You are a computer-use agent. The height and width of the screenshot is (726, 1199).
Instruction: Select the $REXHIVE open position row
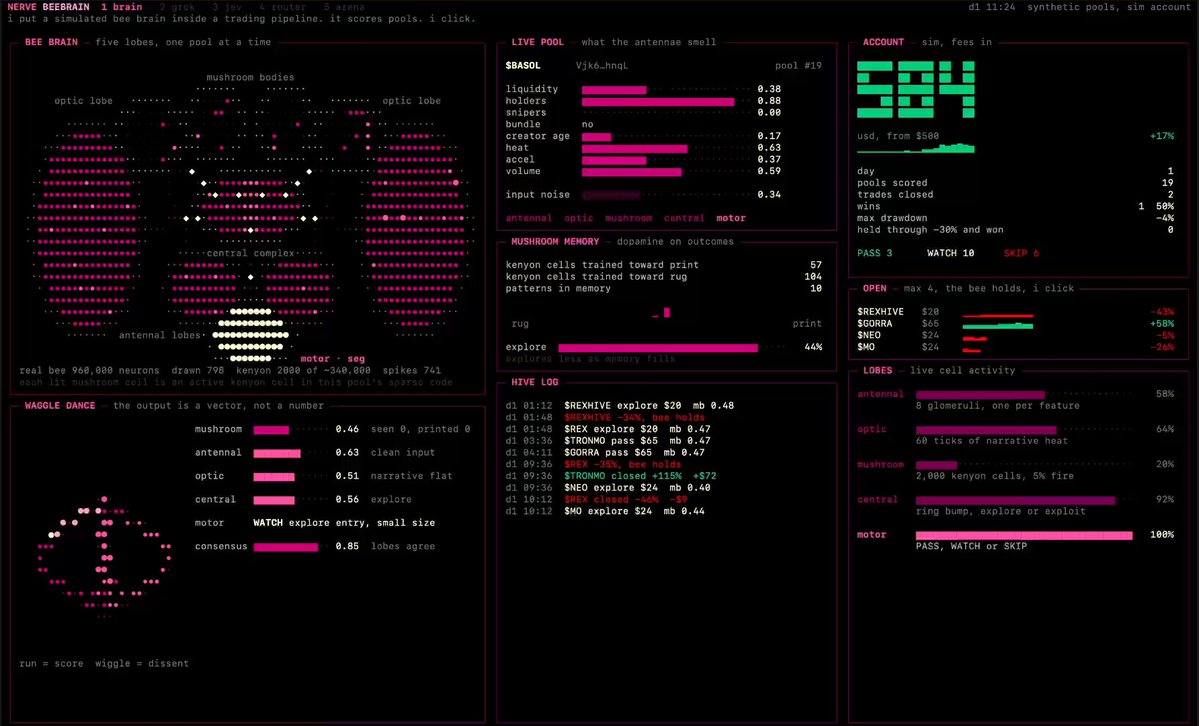tap(1015, 312)
